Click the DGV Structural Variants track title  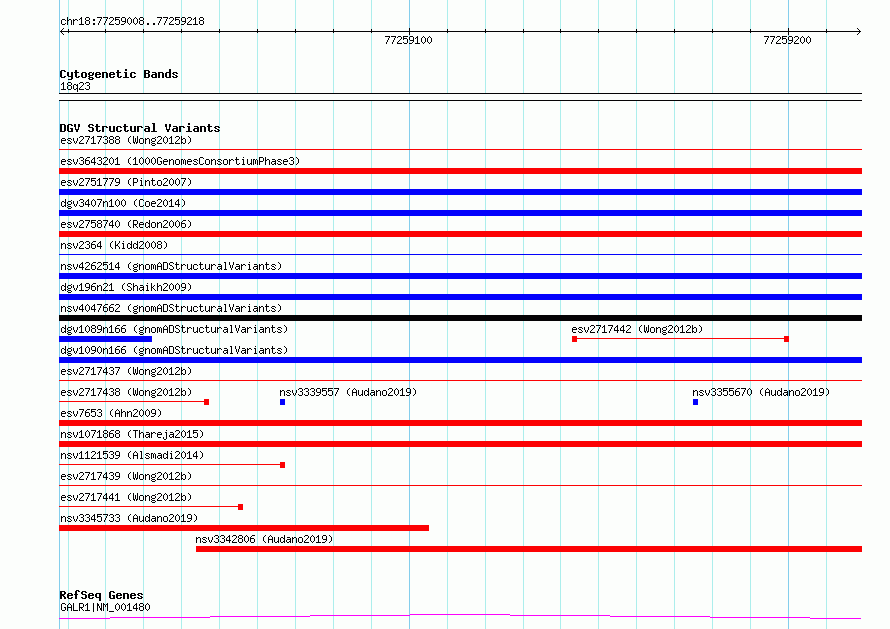(x=140, y=128)
